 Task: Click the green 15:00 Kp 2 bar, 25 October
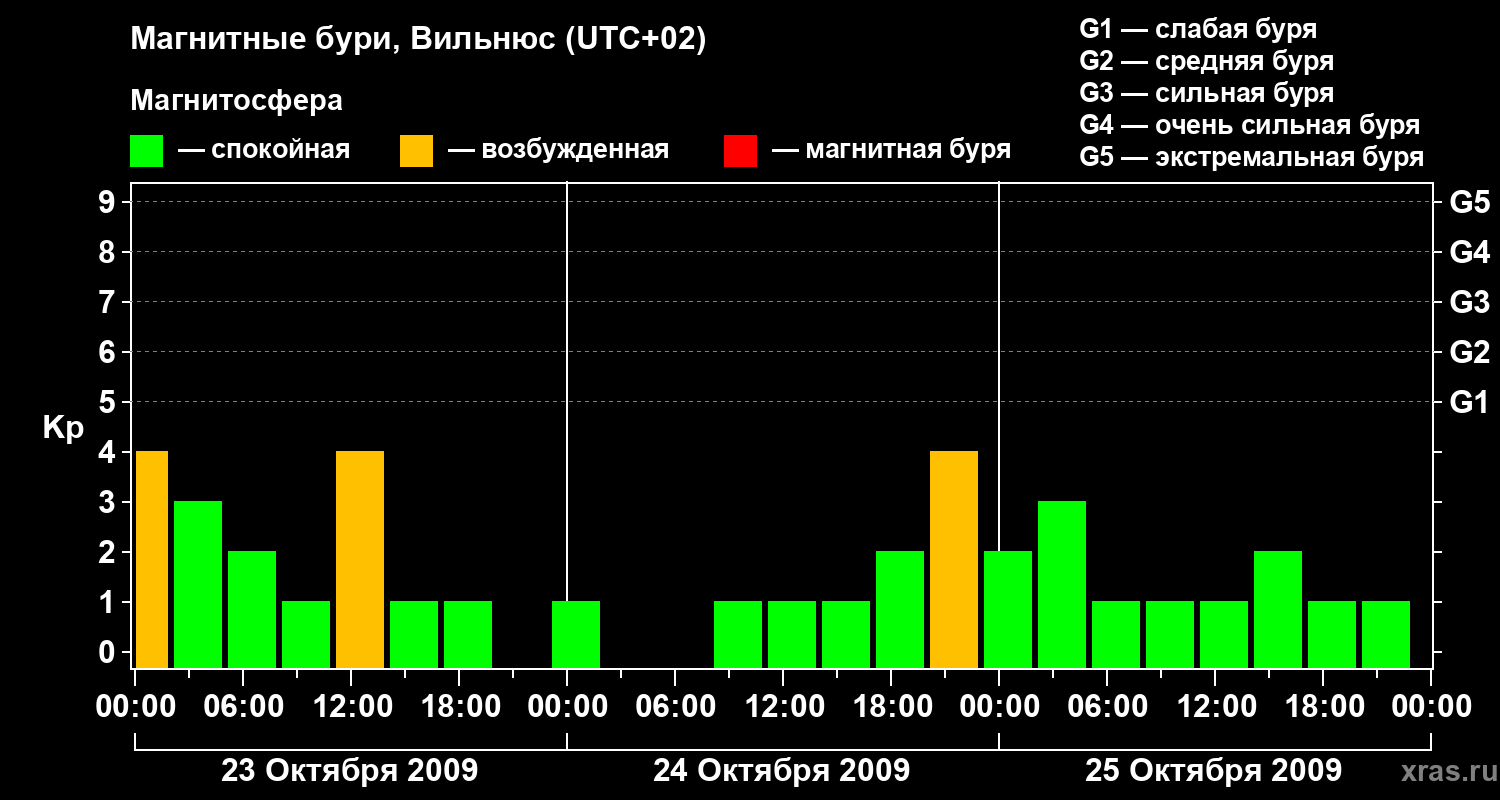click(1278, 610)
